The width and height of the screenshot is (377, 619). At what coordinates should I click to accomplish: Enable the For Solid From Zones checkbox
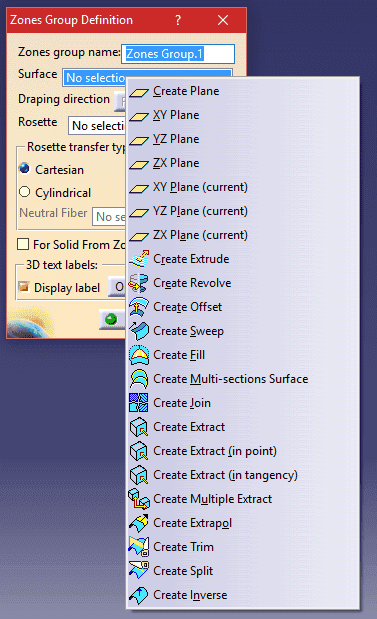tap(23, 244)
